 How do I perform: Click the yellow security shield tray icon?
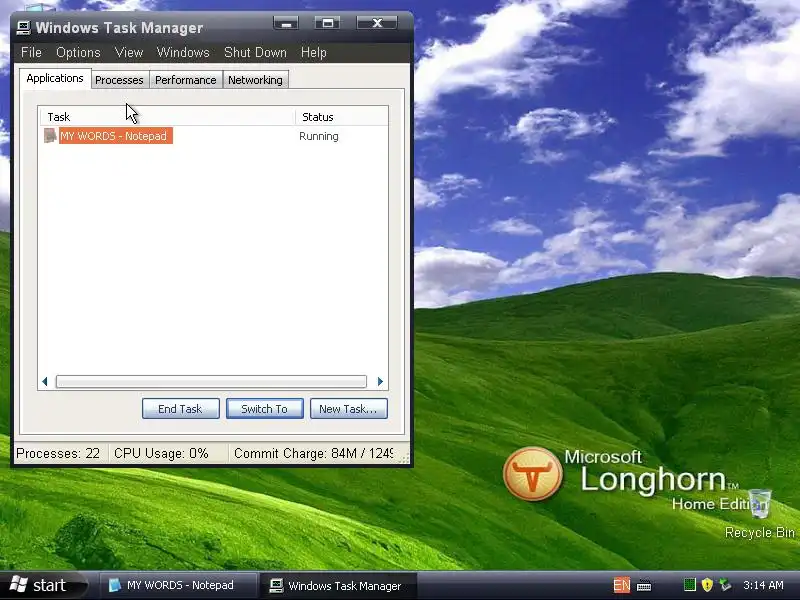707,585
